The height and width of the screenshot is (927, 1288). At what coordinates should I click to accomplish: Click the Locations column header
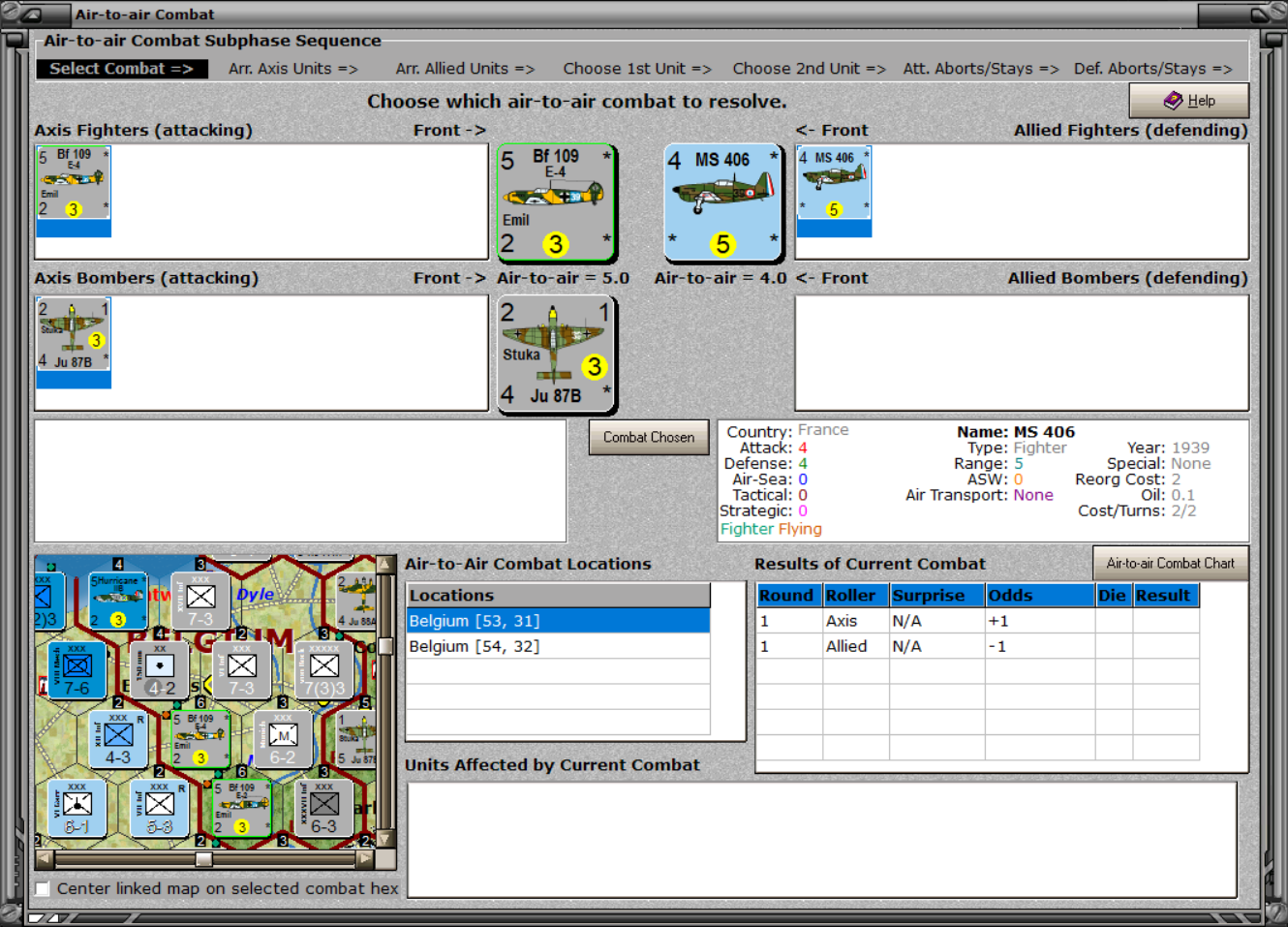point(559,596)
